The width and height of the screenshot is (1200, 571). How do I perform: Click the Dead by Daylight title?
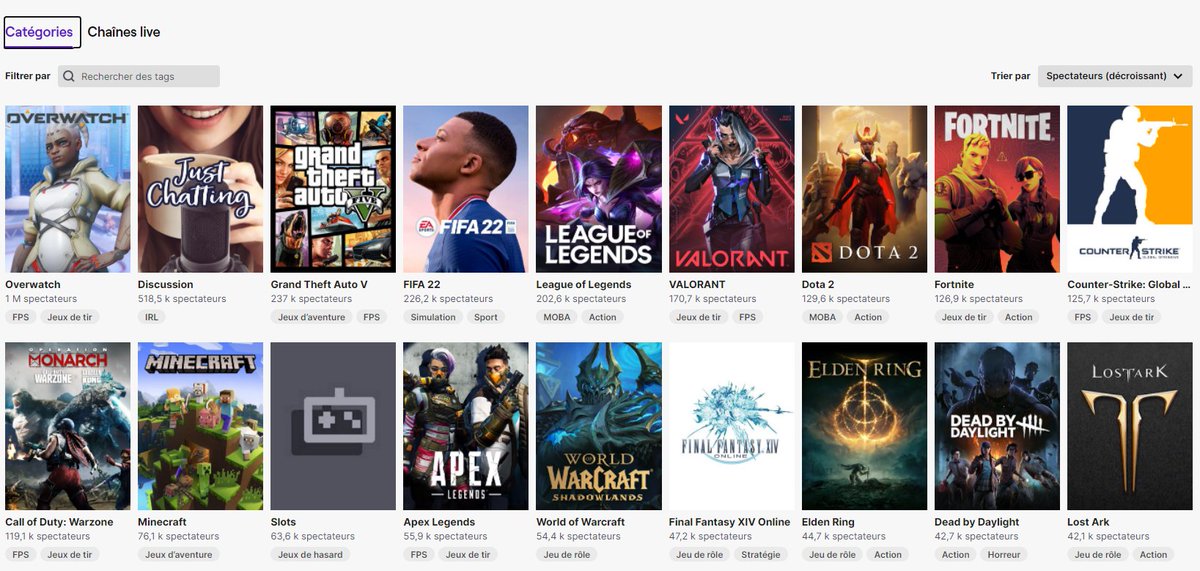click(x=977, y=522)
